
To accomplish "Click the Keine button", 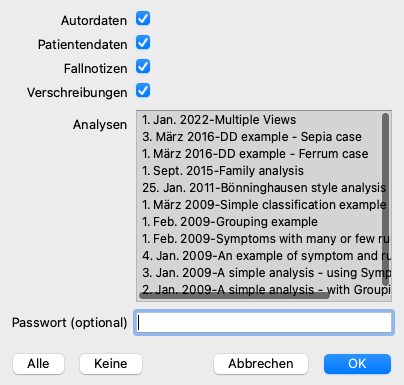I will click(x=111, y=364).
